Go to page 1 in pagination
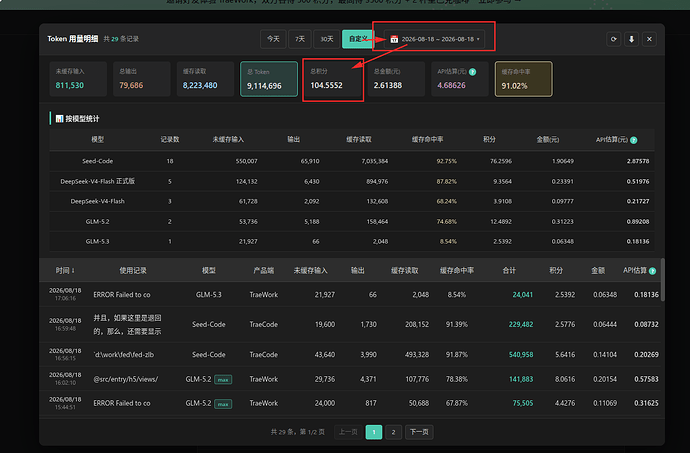This screenshot has width=690, height=453. (374, 432)
